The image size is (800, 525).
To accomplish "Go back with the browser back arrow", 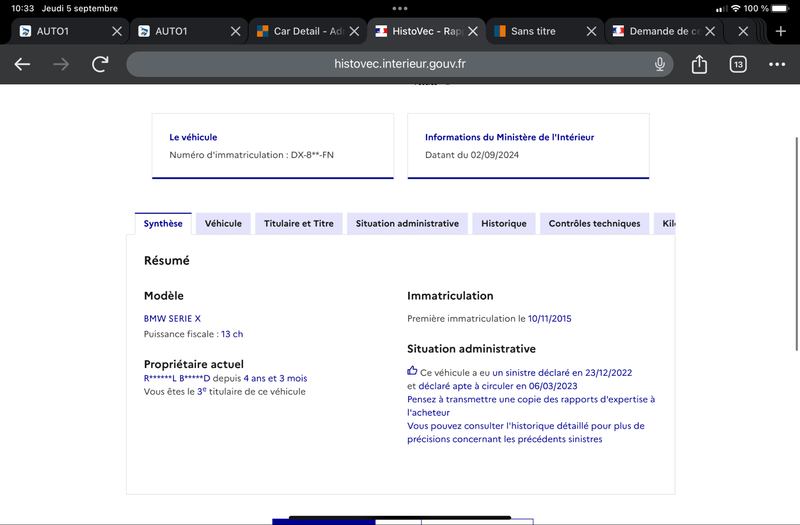I will [22, 64].
